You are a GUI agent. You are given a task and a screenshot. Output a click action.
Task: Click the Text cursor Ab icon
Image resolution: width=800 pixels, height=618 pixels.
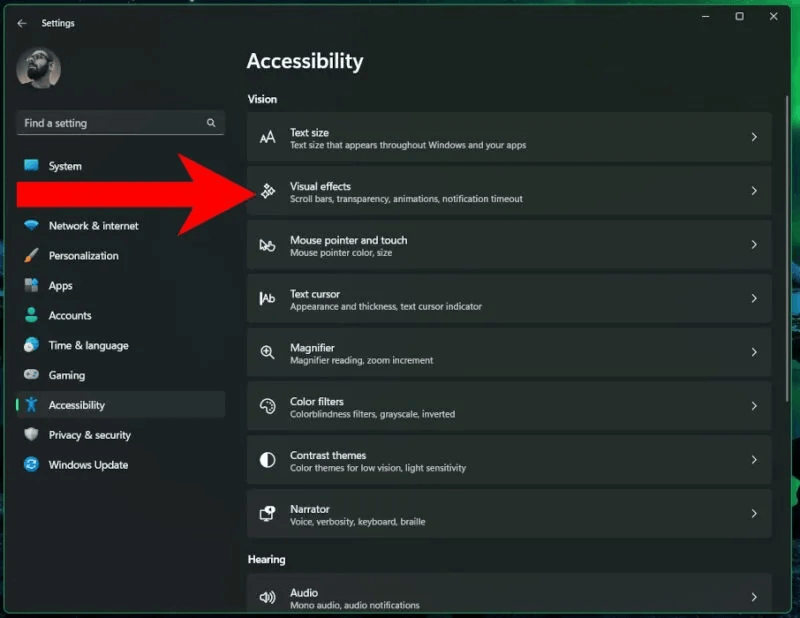pyautogui.click(x=267, y=299)
